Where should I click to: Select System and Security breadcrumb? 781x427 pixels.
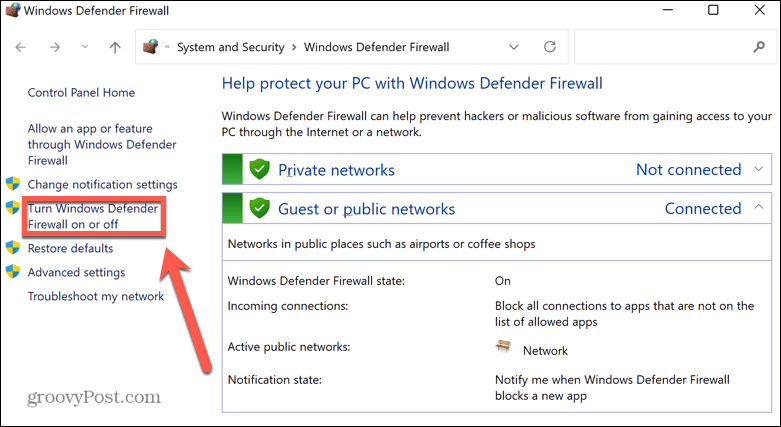click(231, 47)
